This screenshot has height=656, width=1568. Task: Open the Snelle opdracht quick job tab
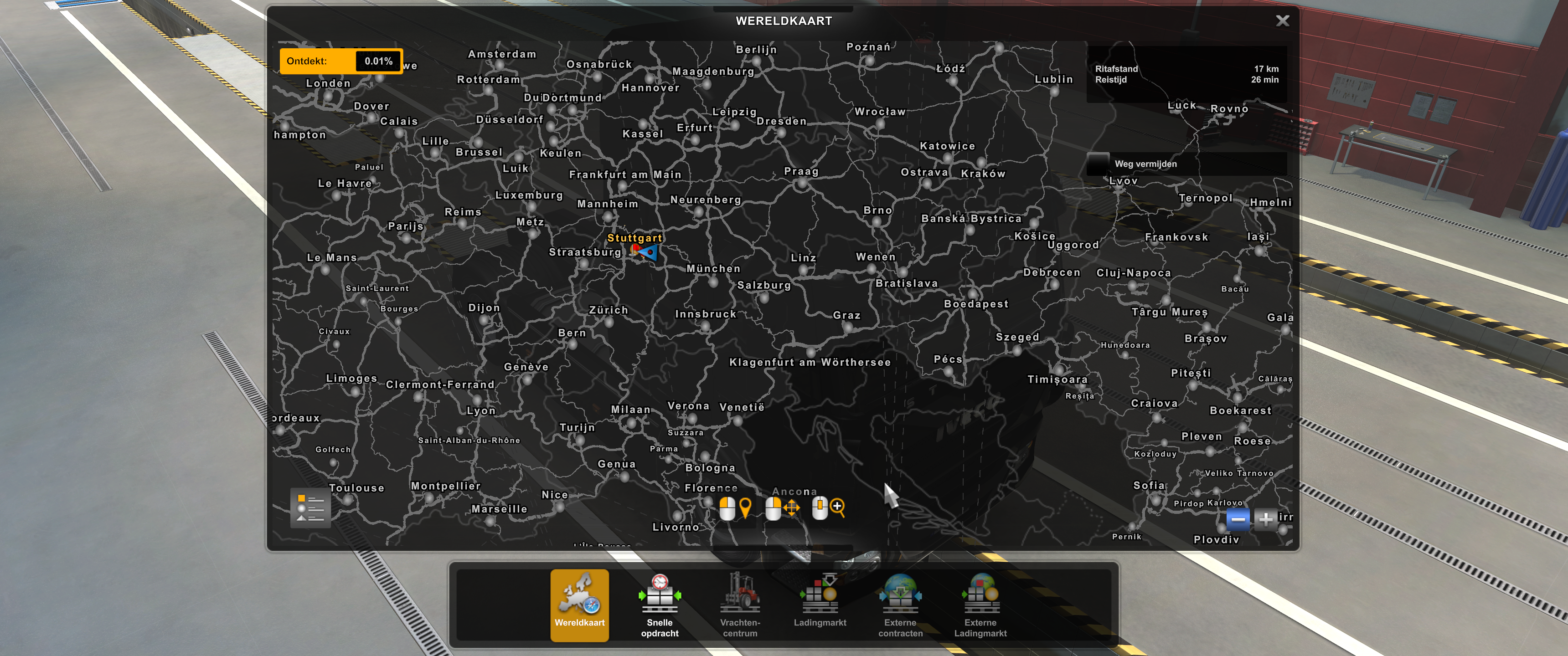click(x=660, y=605)
